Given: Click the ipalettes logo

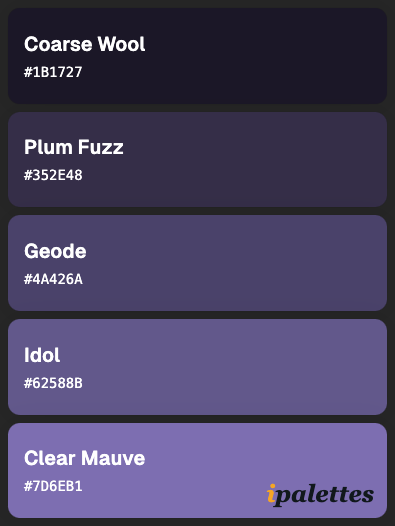Looking at the screenshot, I should (320, 495).
